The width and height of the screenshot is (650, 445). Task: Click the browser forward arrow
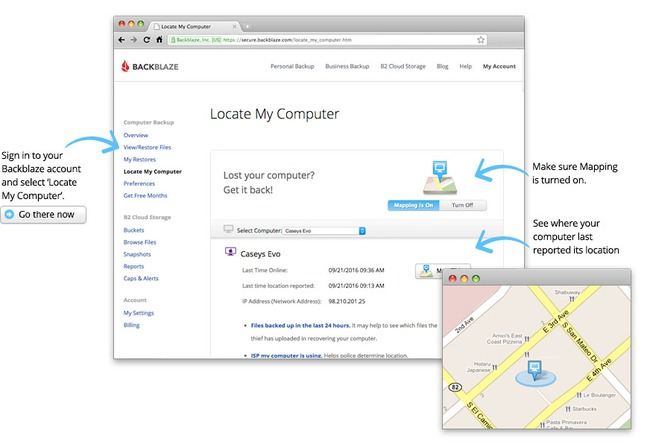tap(133, 40)
